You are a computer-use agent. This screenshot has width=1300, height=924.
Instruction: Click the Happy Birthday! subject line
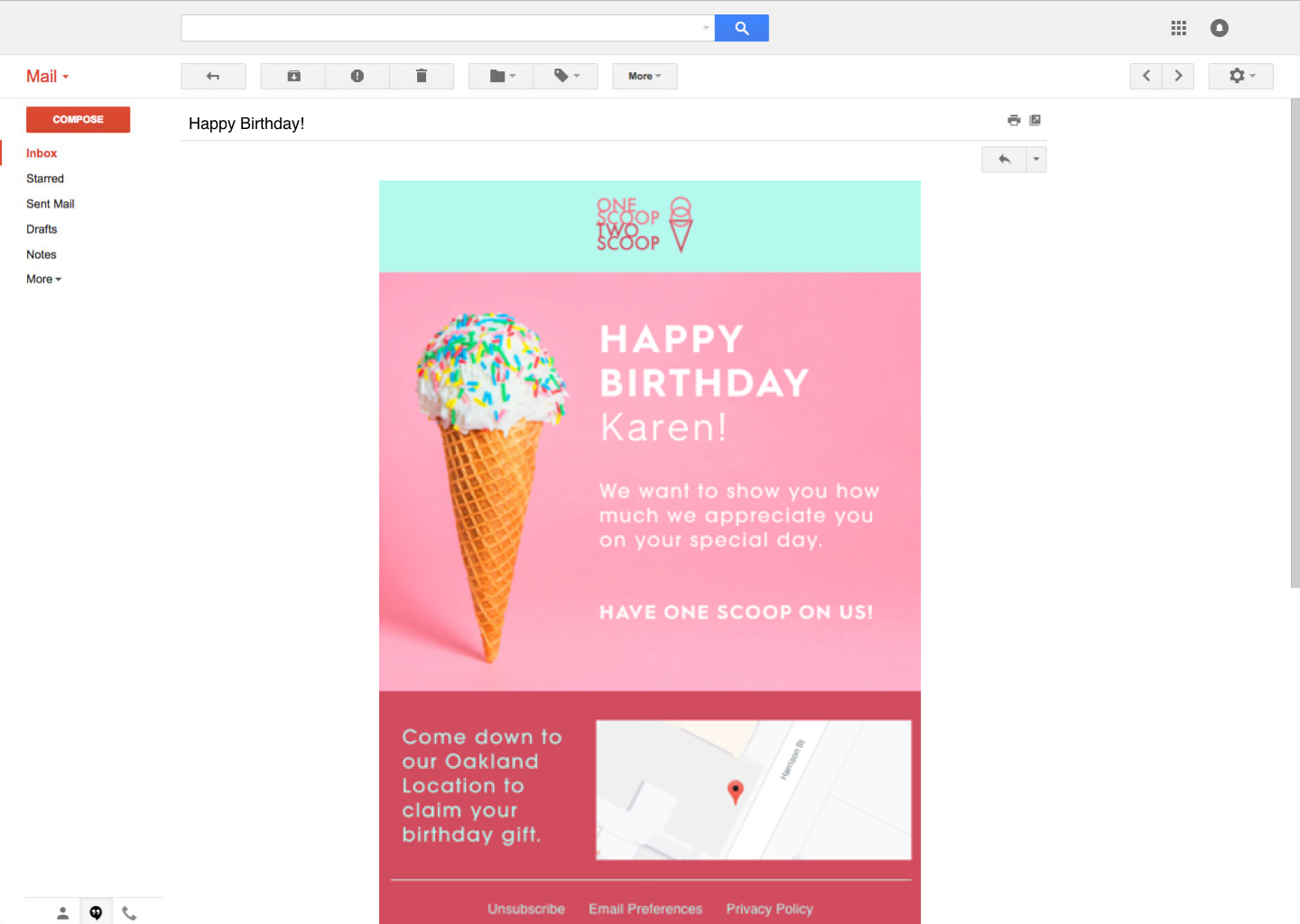246,124
